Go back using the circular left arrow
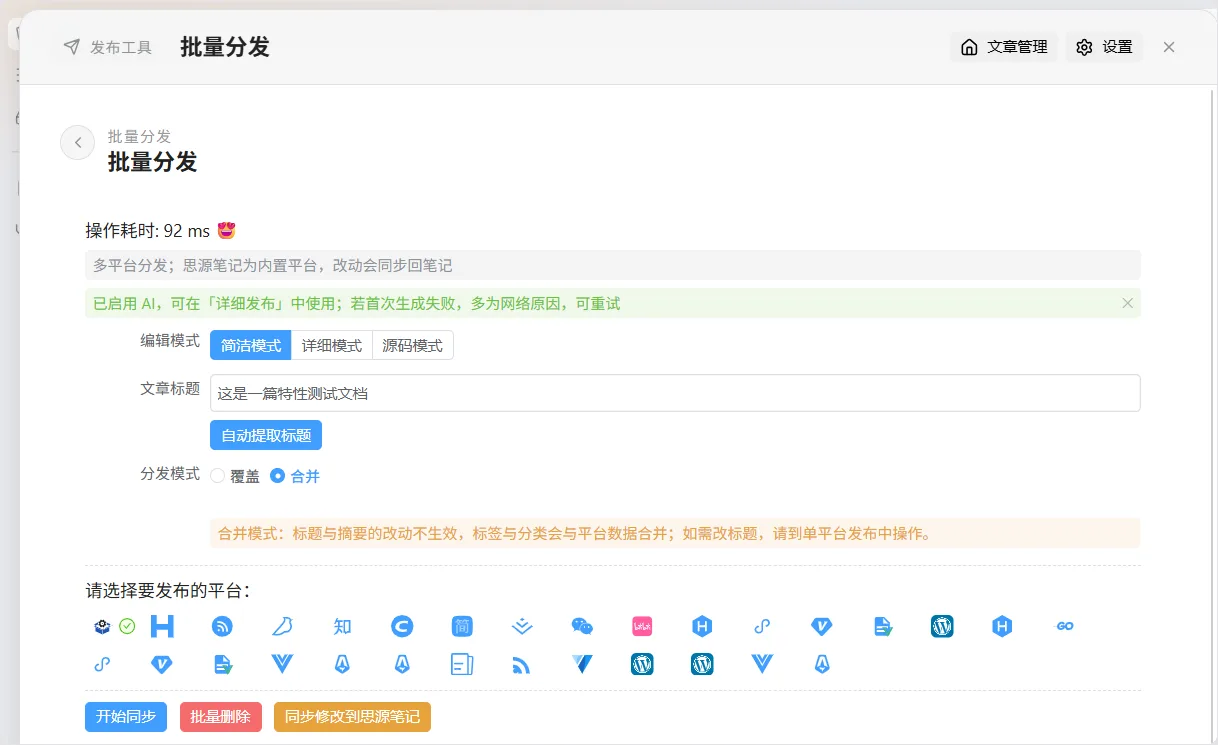 (78, 143)
